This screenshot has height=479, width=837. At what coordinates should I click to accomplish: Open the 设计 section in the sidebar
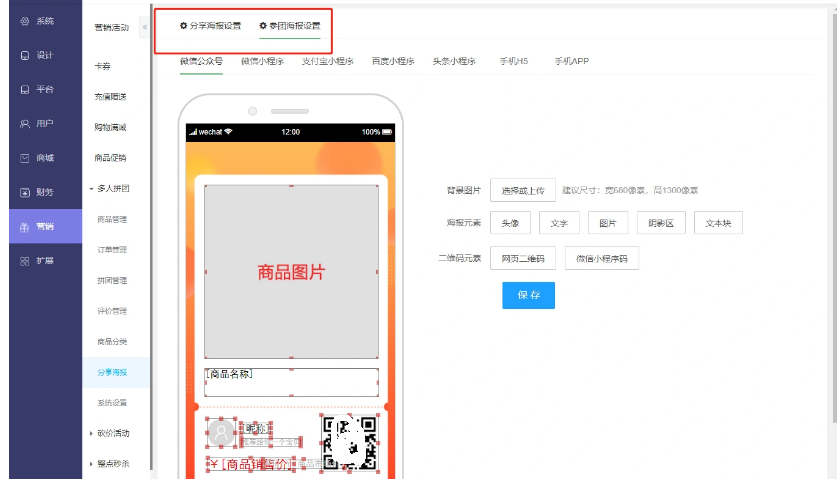pyautogui.click(x=38, y=55)
